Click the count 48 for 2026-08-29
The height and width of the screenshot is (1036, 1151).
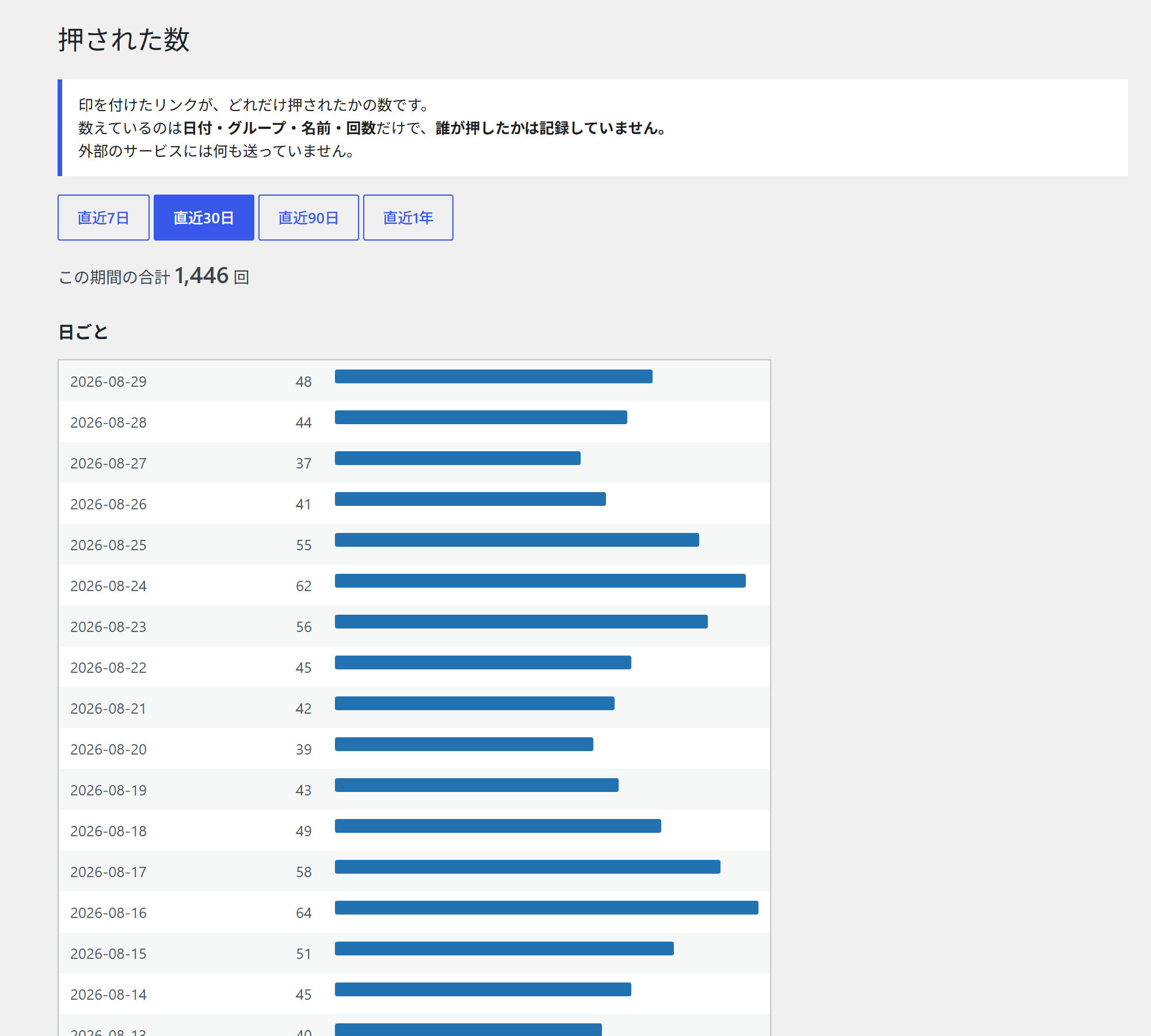coord(304,382)
